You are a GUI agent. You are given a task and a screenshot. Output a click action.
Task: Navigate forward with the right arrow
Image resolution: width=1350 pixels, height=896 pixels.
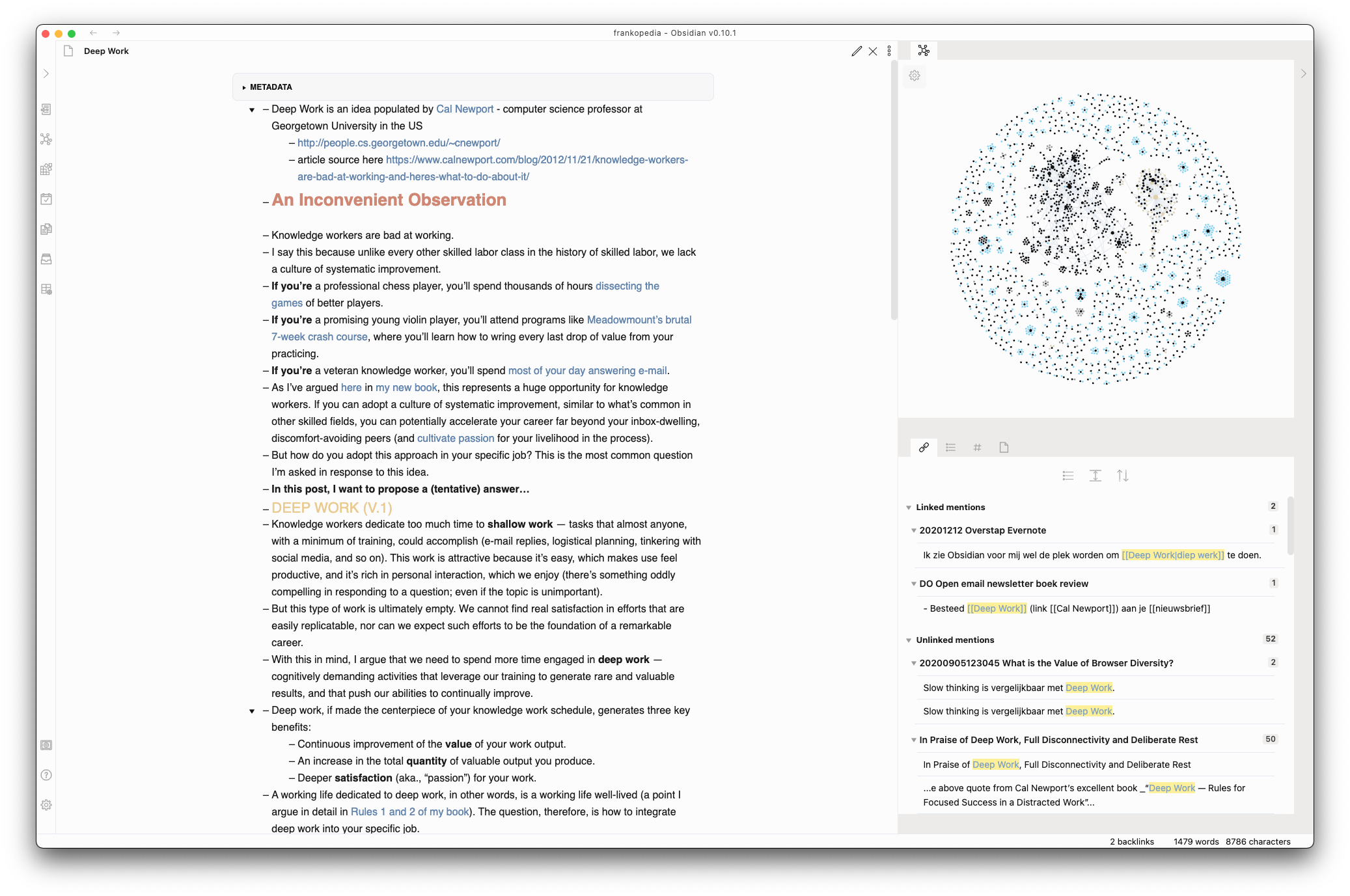coord(116,33)
